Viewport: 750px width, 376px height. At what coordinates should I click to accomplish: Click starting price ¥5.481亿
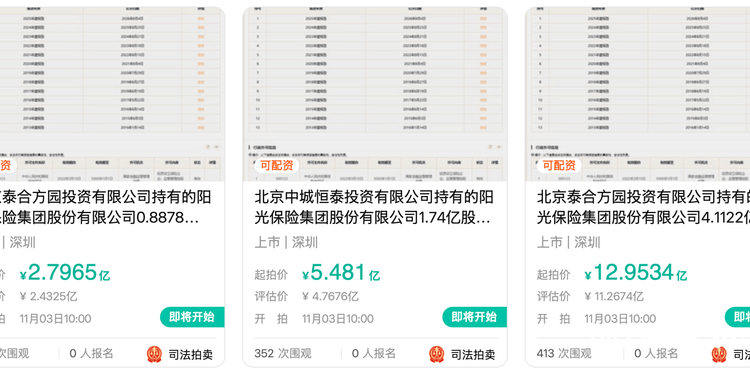pos(341,273)
